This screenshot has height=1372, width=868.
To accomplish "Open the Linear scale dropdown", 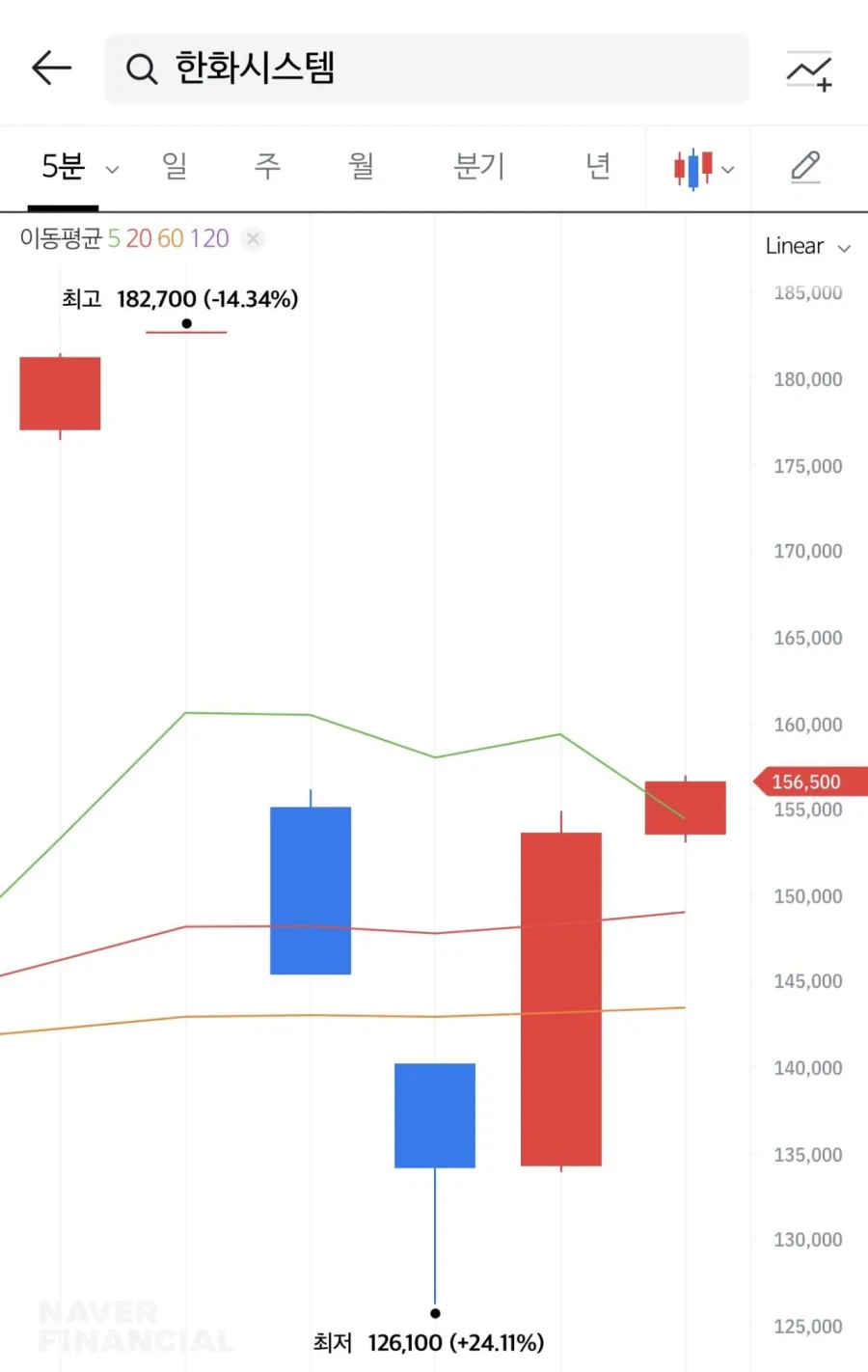I will point(807,246).
